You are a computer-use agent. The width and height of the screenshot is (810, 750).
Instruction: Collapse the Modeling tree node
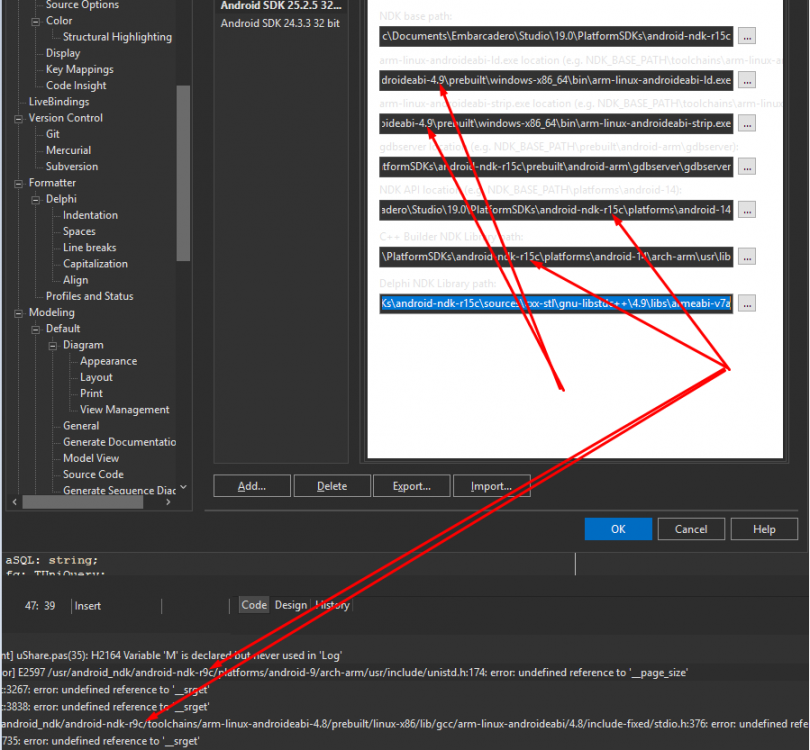(19, 313)
